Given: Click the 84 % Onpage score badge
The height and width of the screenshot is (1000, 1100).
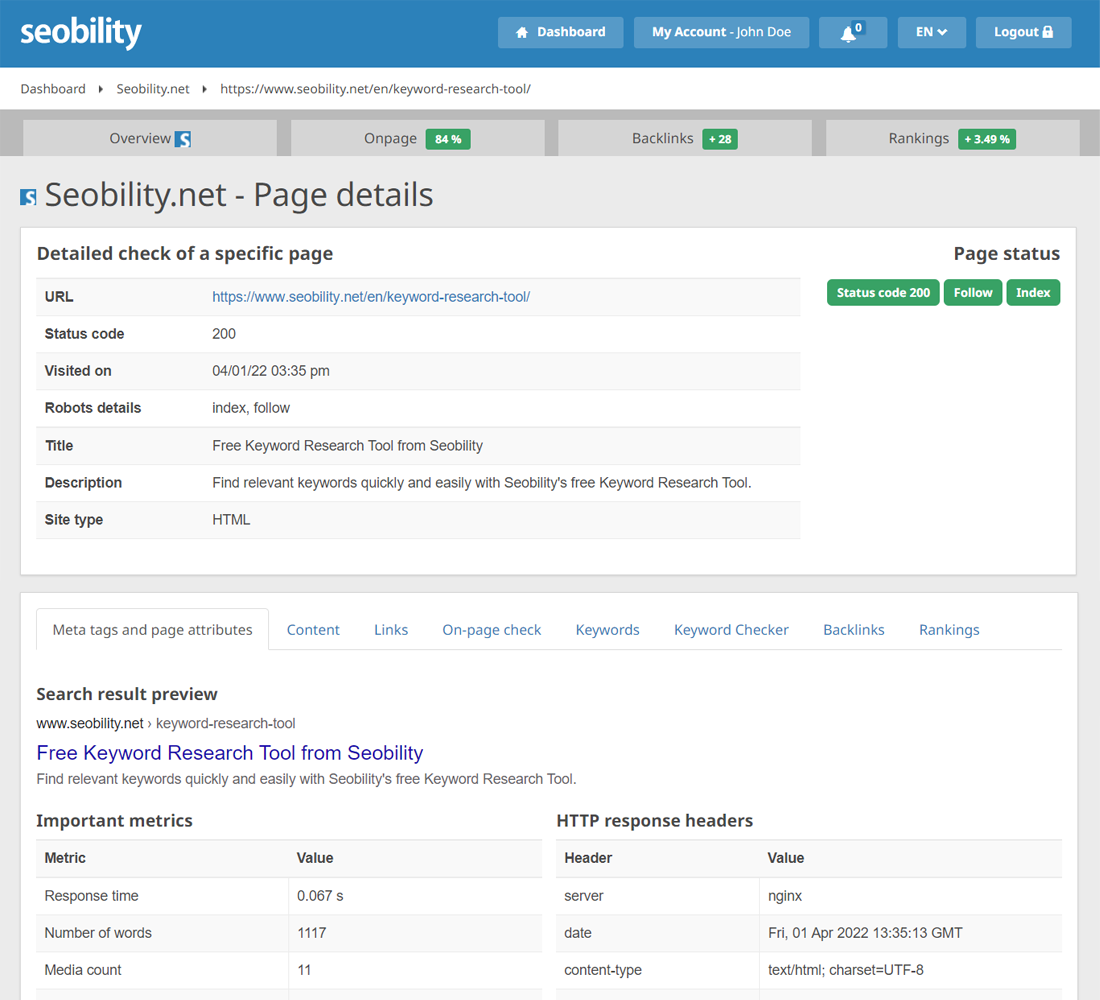Looking at the screenshot, I should [448, 139].
